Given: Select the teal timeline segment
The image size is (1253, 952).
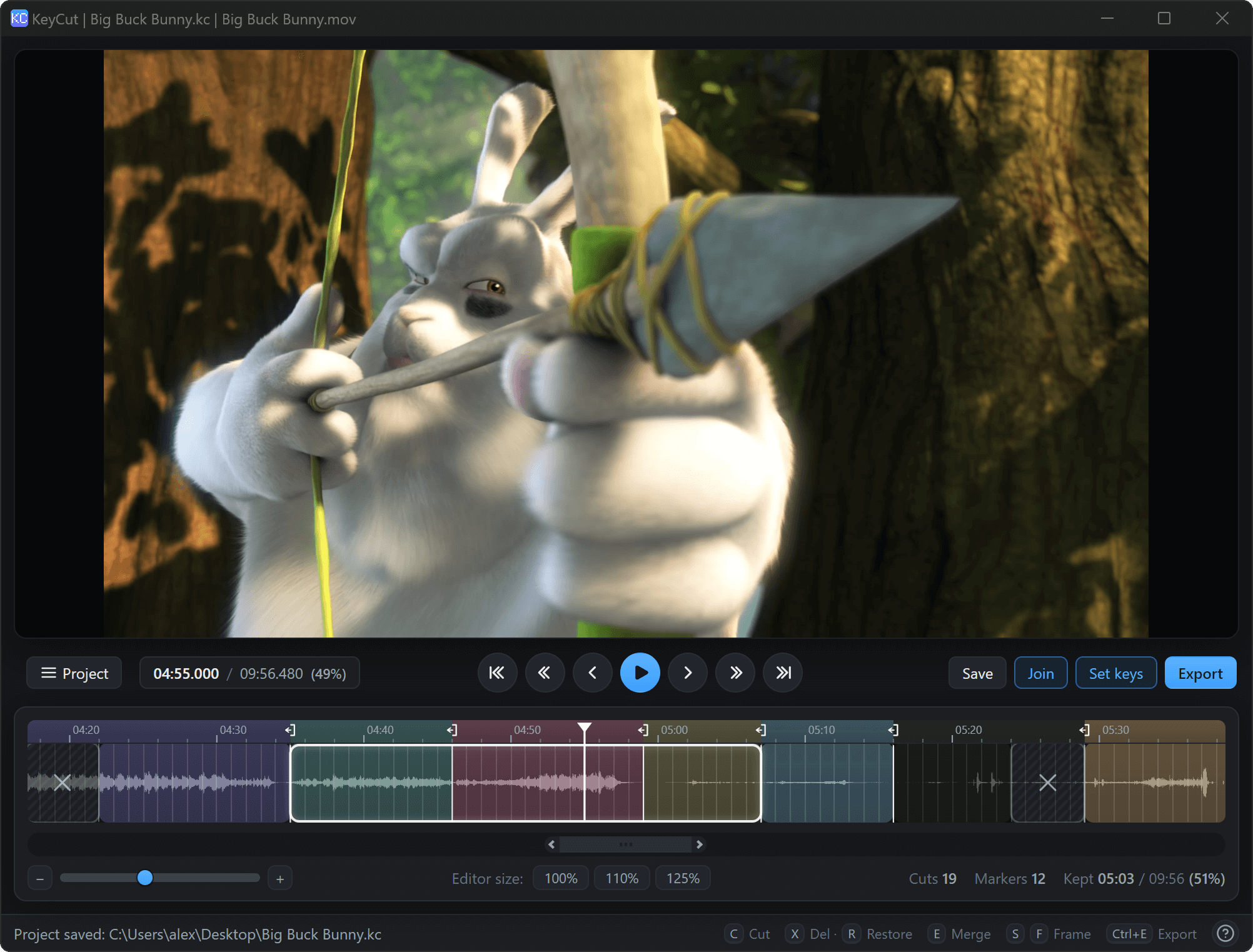Looking at the screenshot, I should point(371,783).
